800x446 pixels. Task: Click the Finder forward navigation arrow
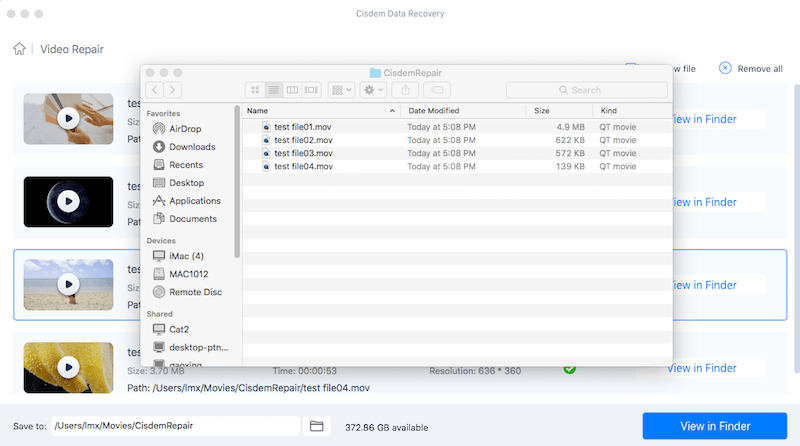[172, 90]
